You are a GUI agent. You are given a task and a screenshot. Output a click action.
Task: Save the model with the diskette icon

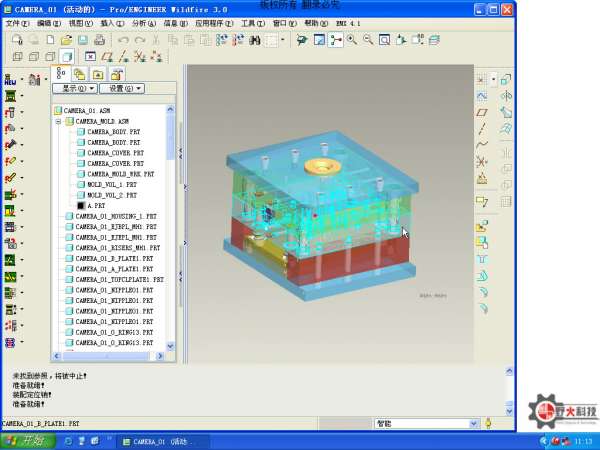pyautogui.click(x=83, y=40)
